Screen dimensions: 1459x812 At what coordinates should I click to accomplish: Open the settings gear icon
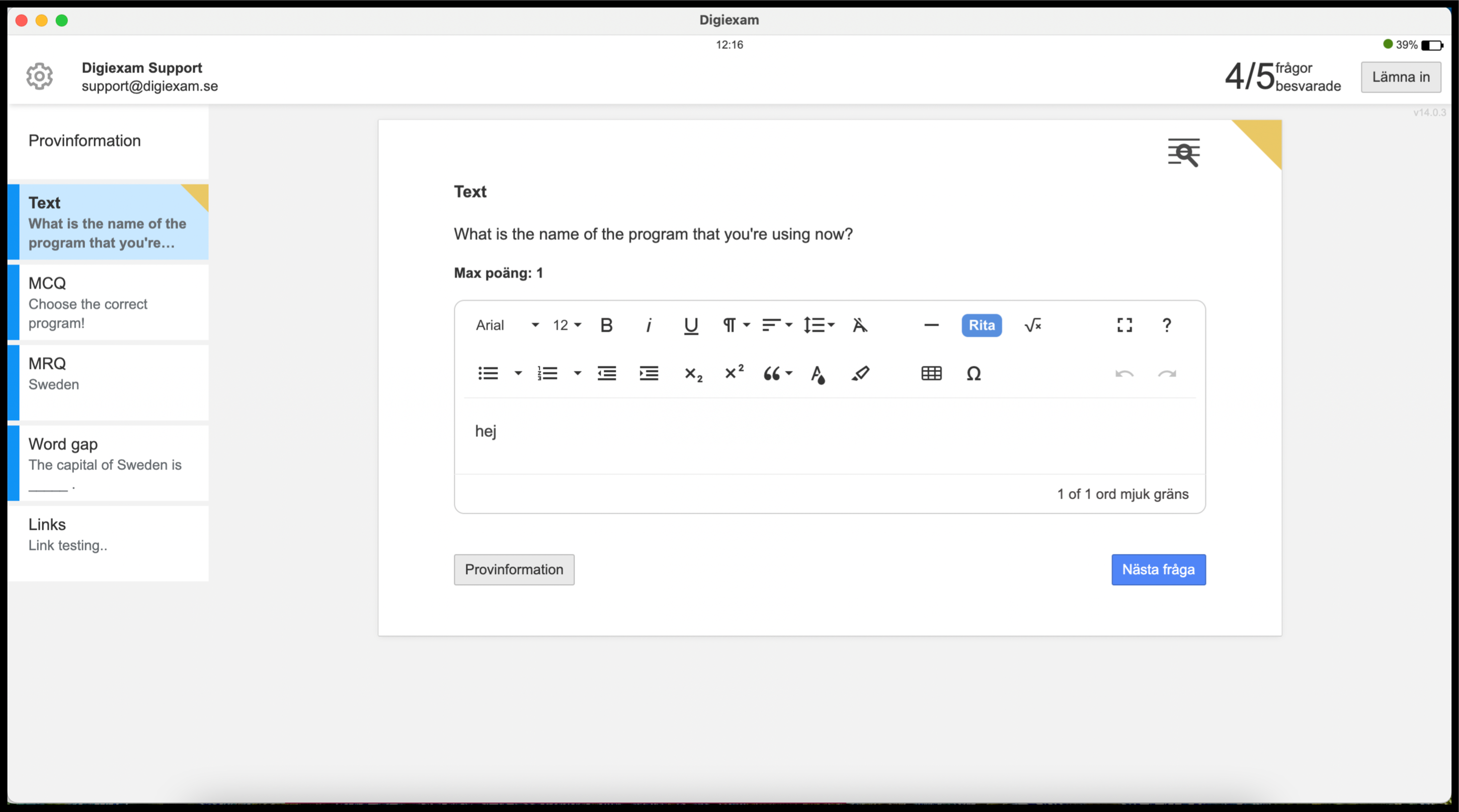(39, 76)
